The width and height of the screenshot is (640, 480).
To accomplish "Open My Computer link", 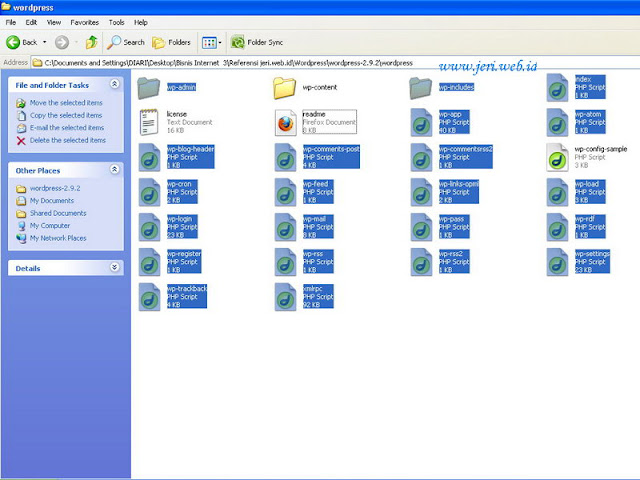I will click(x=49, y=226).
